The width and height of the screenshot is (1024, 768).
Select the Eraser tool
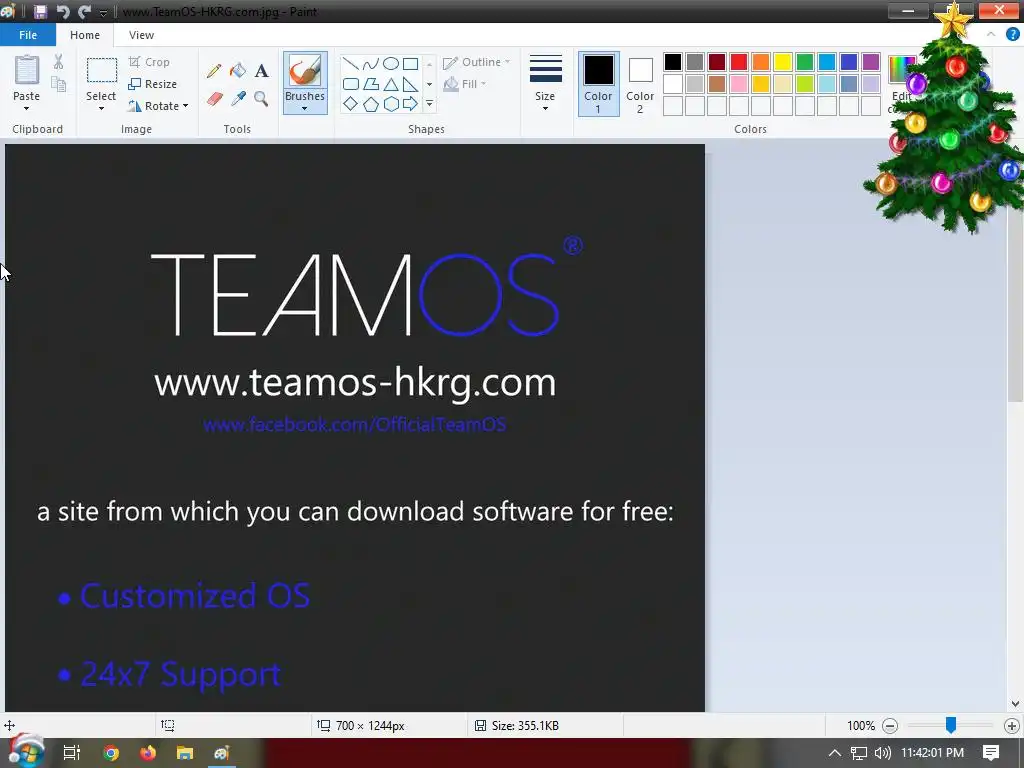[214, 99]
